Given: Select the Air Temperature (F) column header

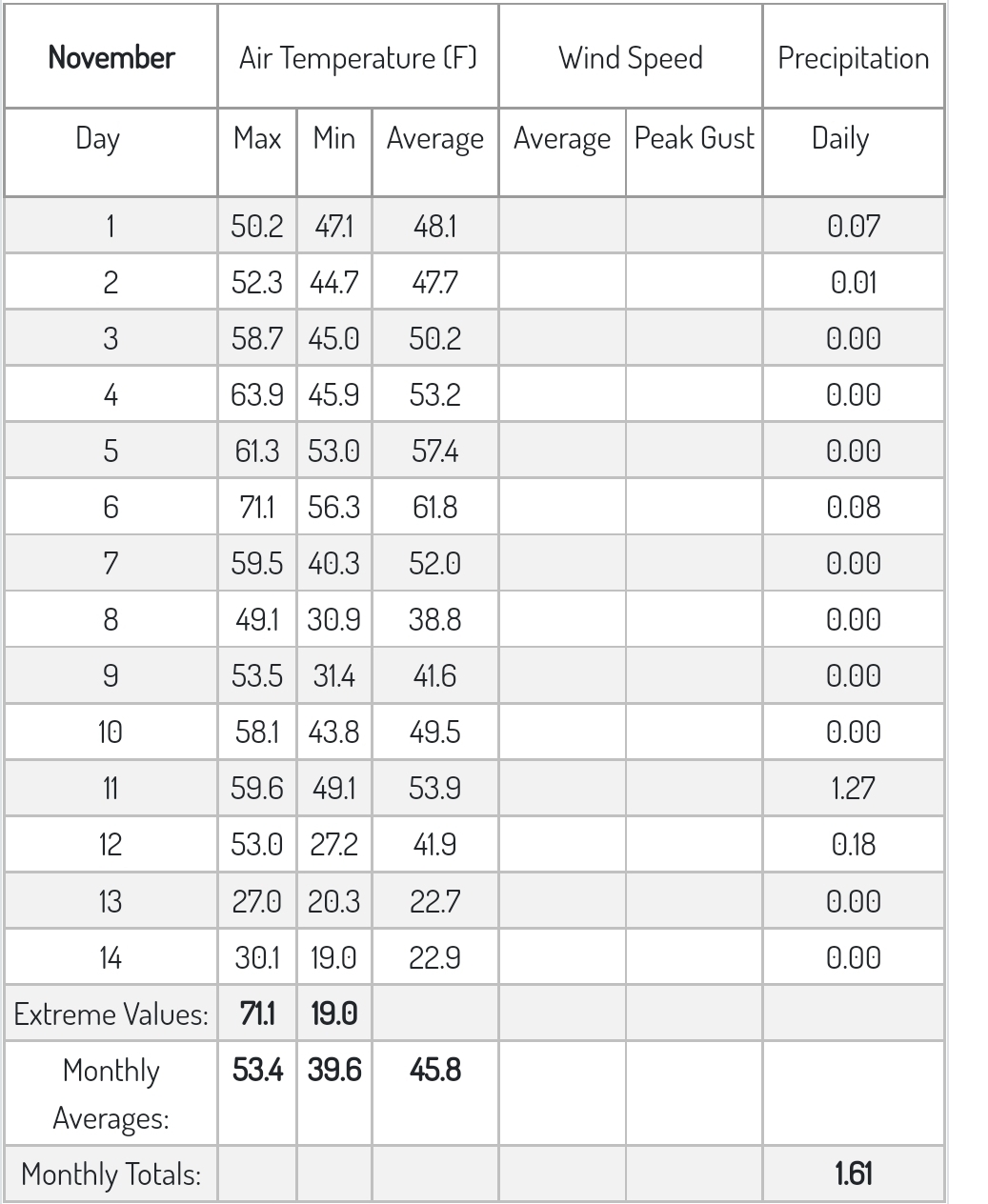Looking at the screenshot, I should coord(357,57).
